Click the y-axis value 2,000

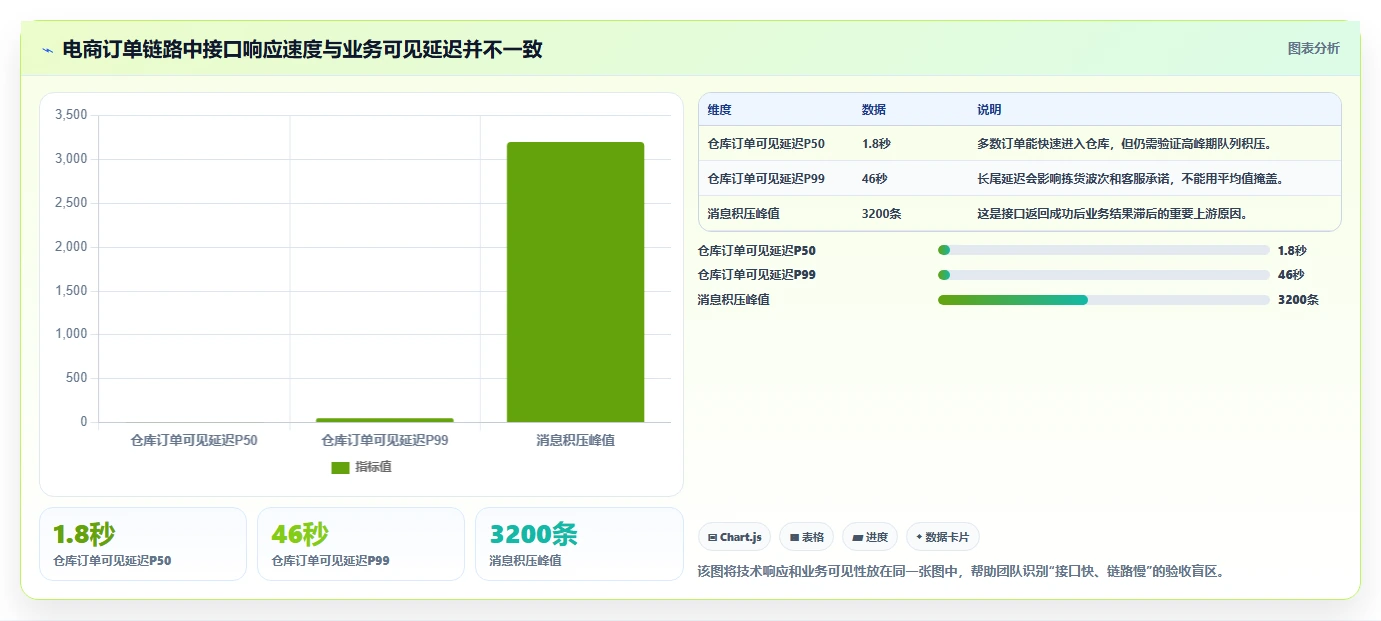pos(71,247)
